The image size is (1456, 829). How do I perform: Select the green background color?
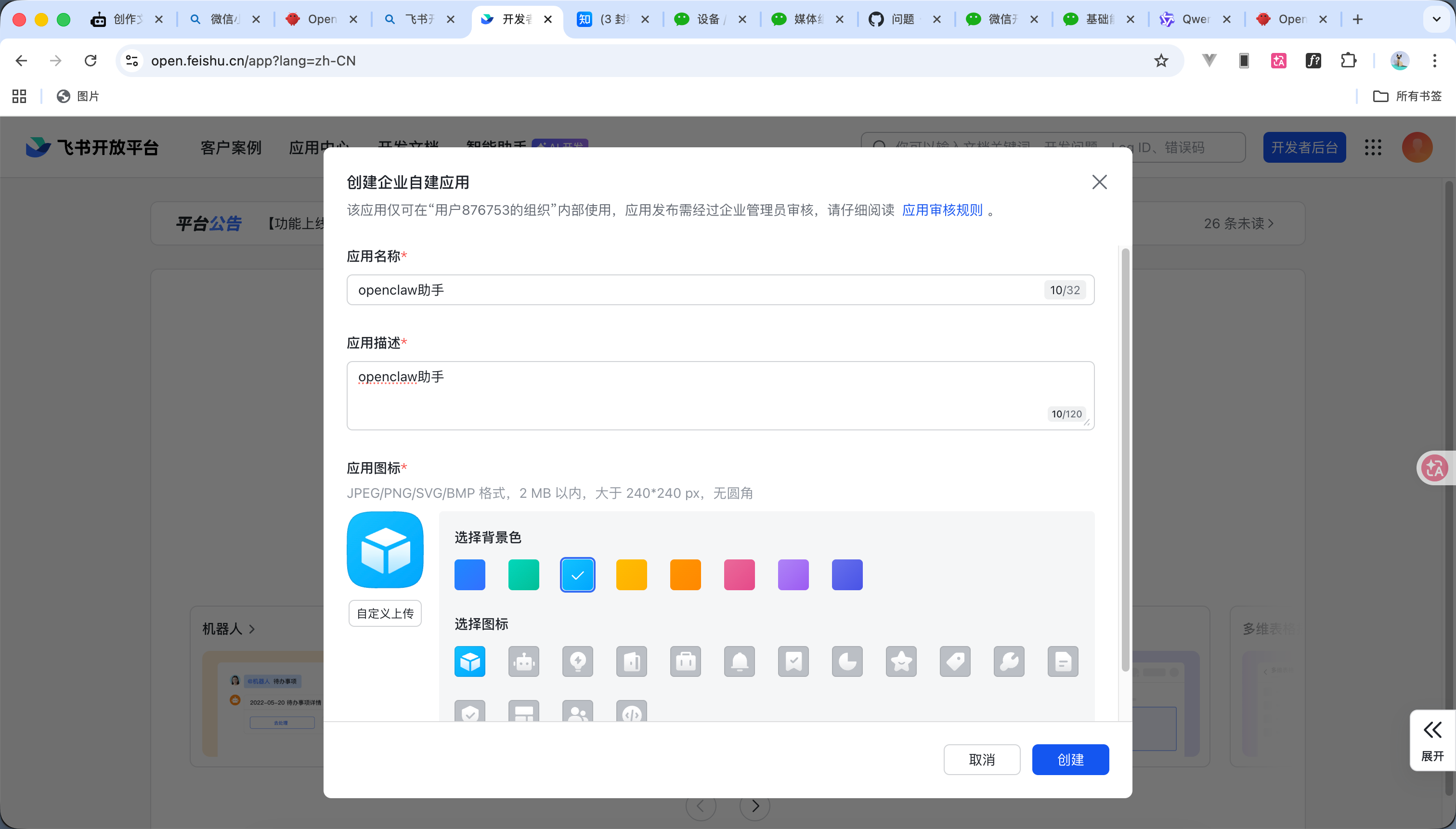tap(523, 574)
